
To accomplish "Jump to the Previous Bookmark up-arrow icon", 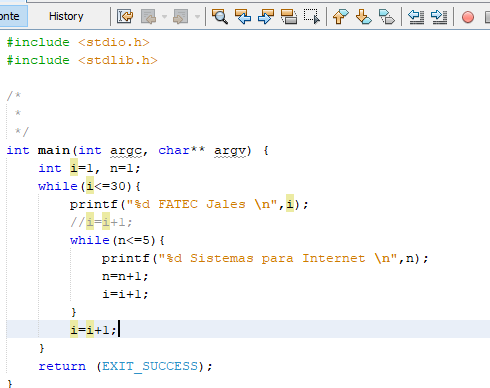I will (x=340, y=16).
